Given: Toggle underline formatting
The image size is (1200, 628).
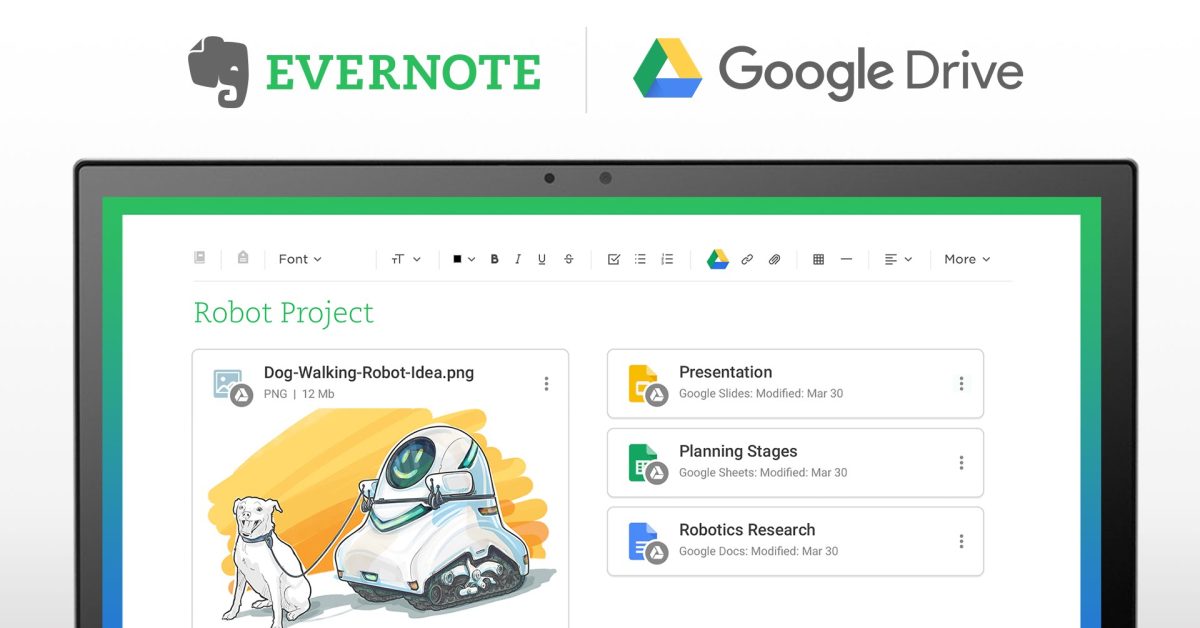Looking at the screenshot, I should click(542, 259).
